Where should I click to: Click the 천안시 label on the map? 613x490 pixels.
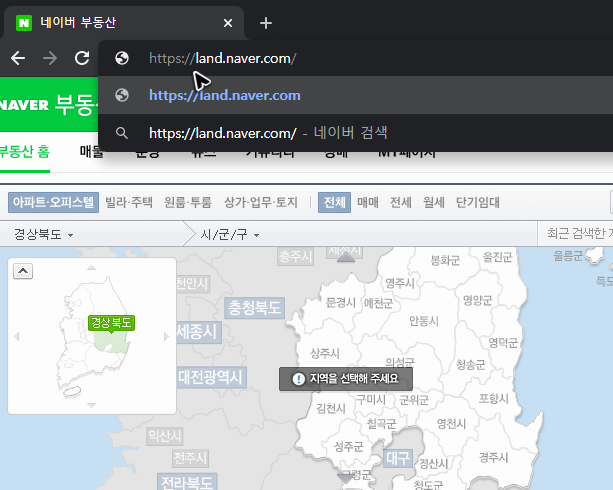click(192, 284)
